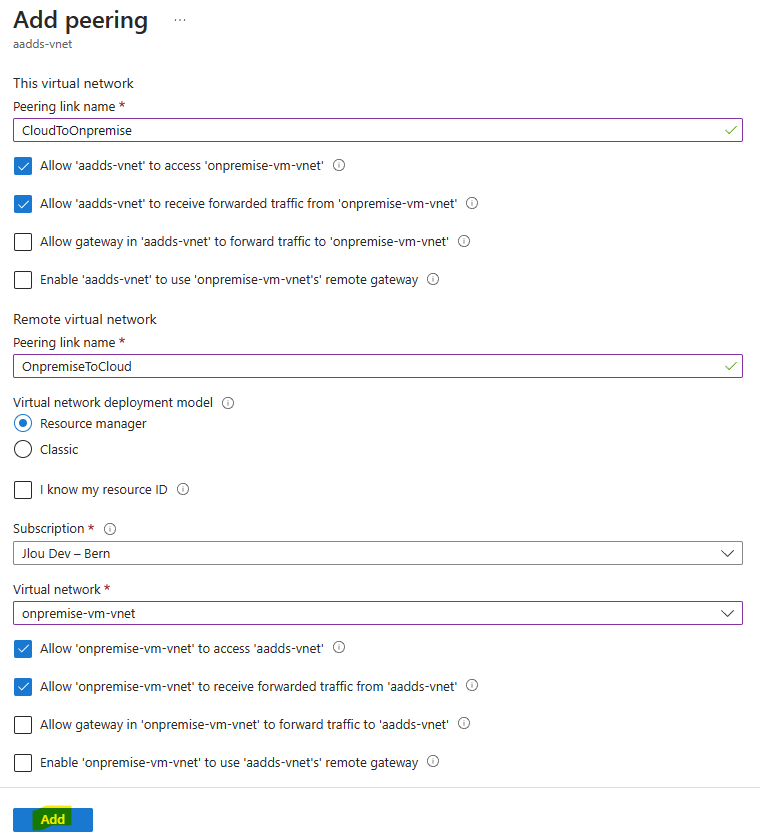Click the Add button
Image resolution: width=760 pixels, height=836 pixels.
coord(53,819)
